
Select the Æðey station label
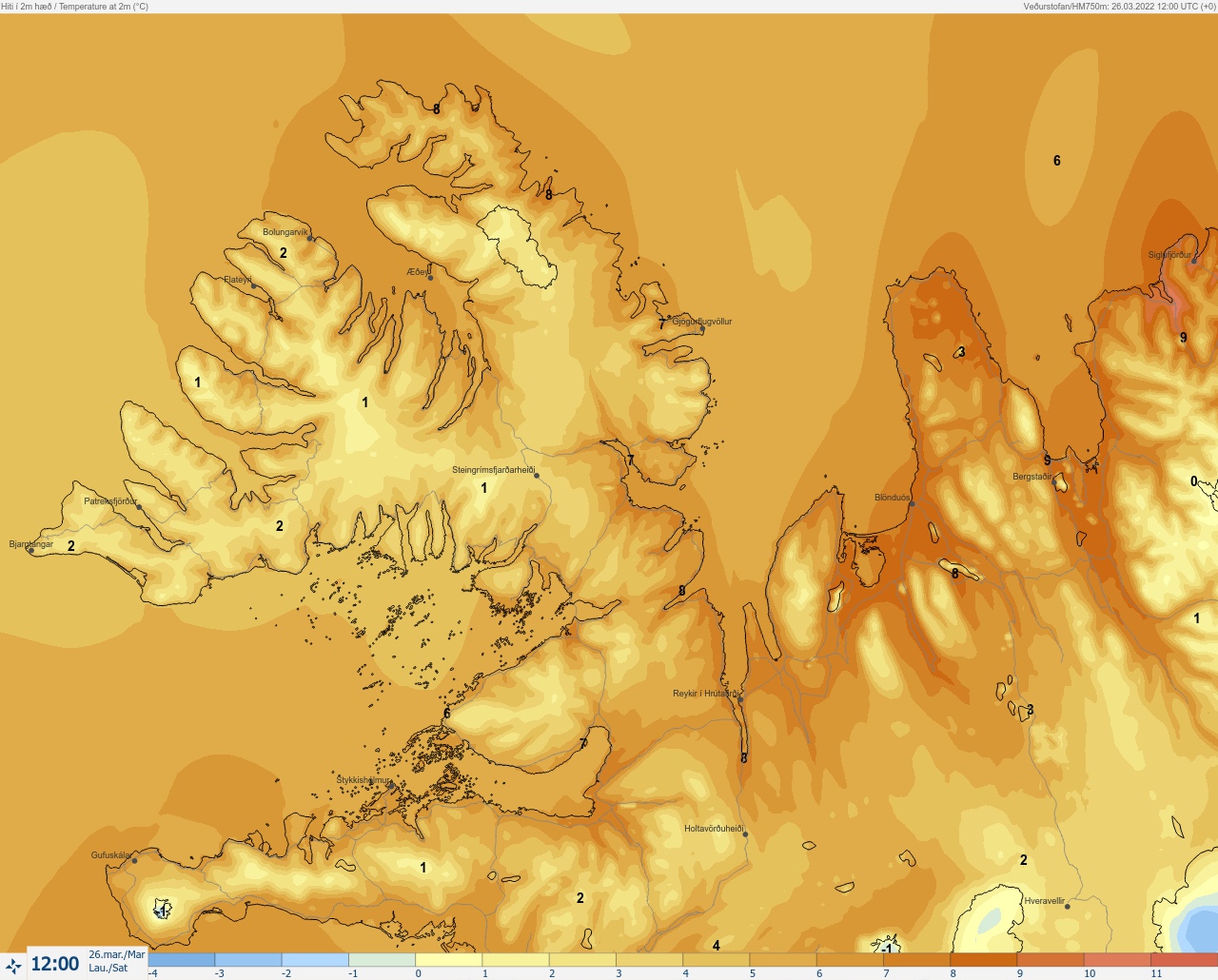pos(419,272)
